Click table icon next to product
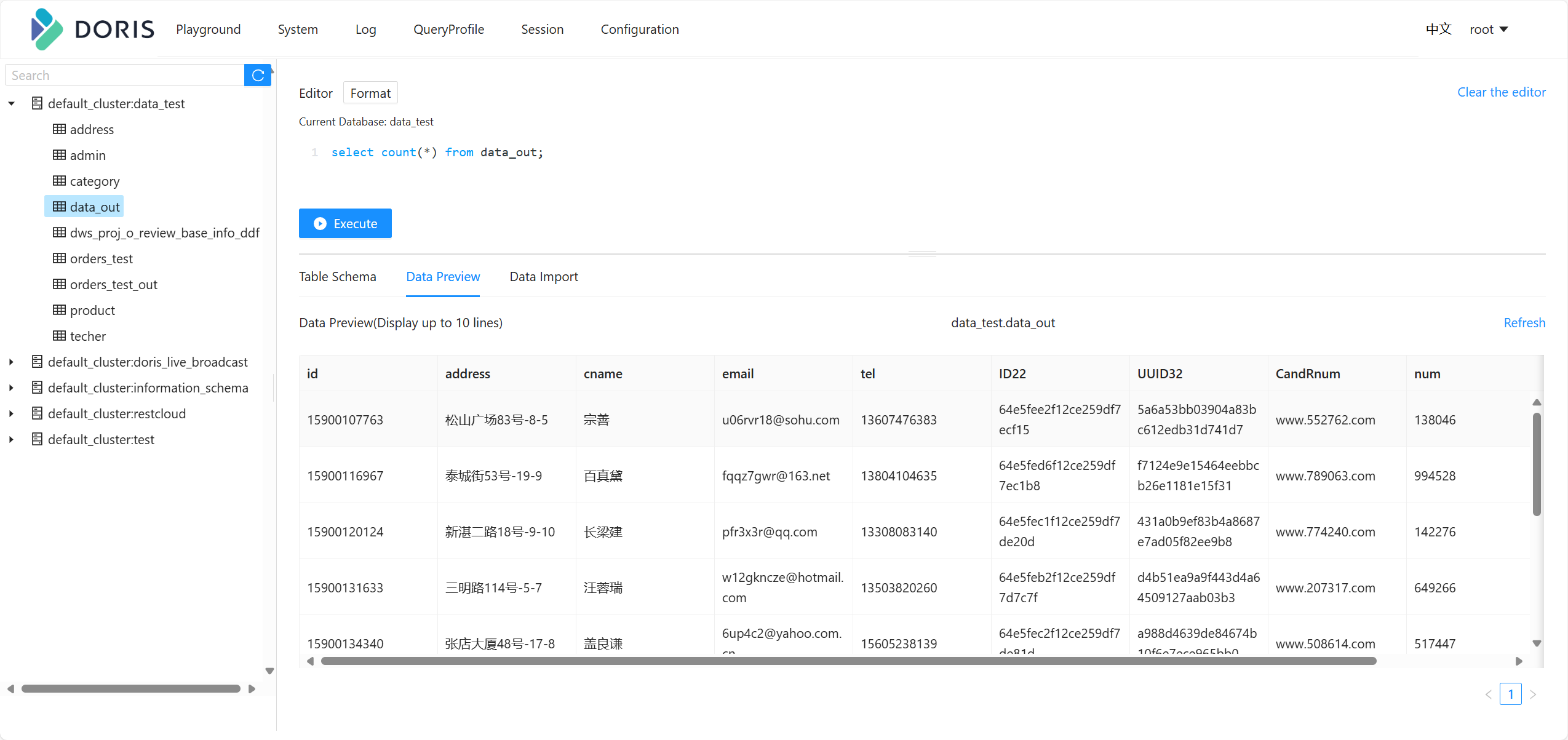Image resolution: width=1568 pixels, height=740 pixels. (59, 310)
